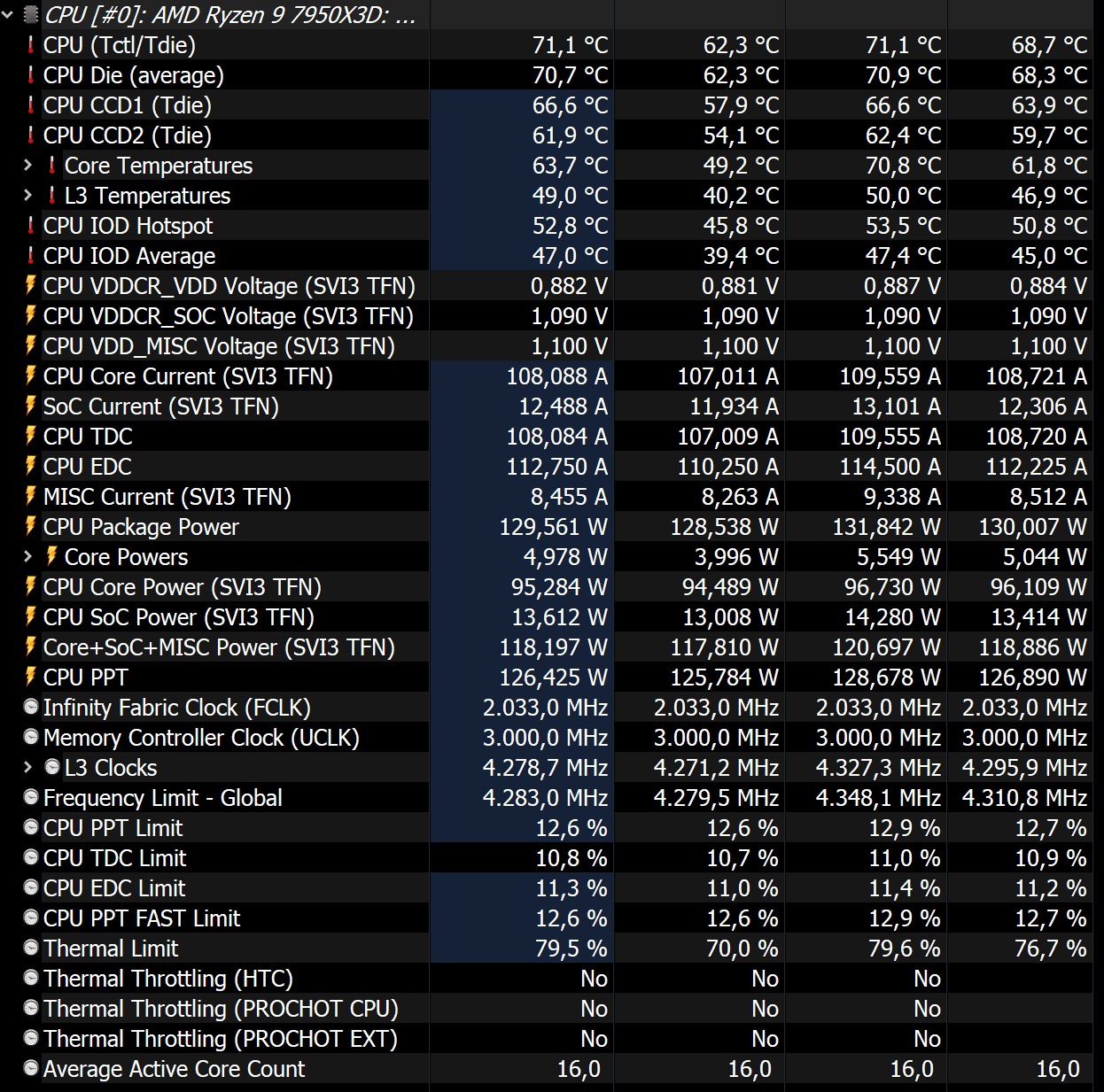Select the CPU Package Power row label
The height and width of the screenshot is (1092, 1104).
(141, 527)
